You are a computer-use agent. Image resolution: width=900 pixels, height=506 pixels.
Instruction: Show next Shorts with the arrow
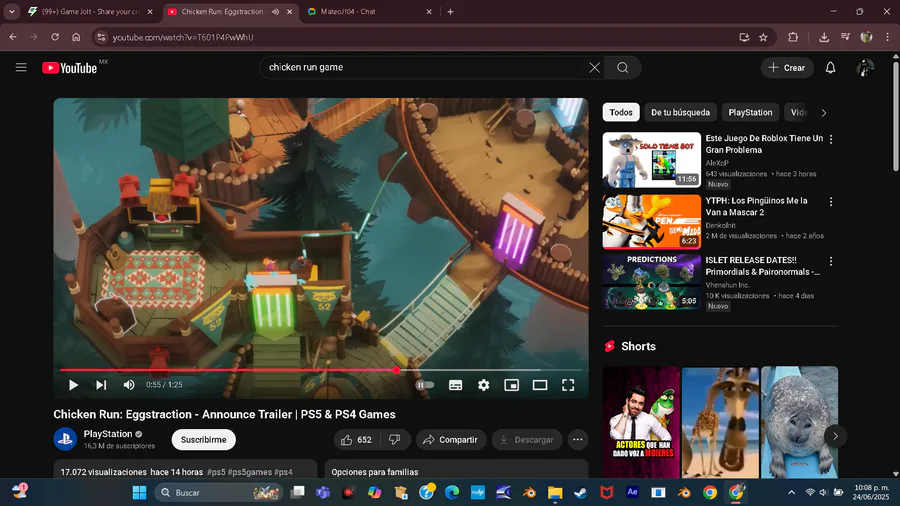coord(835,436)
